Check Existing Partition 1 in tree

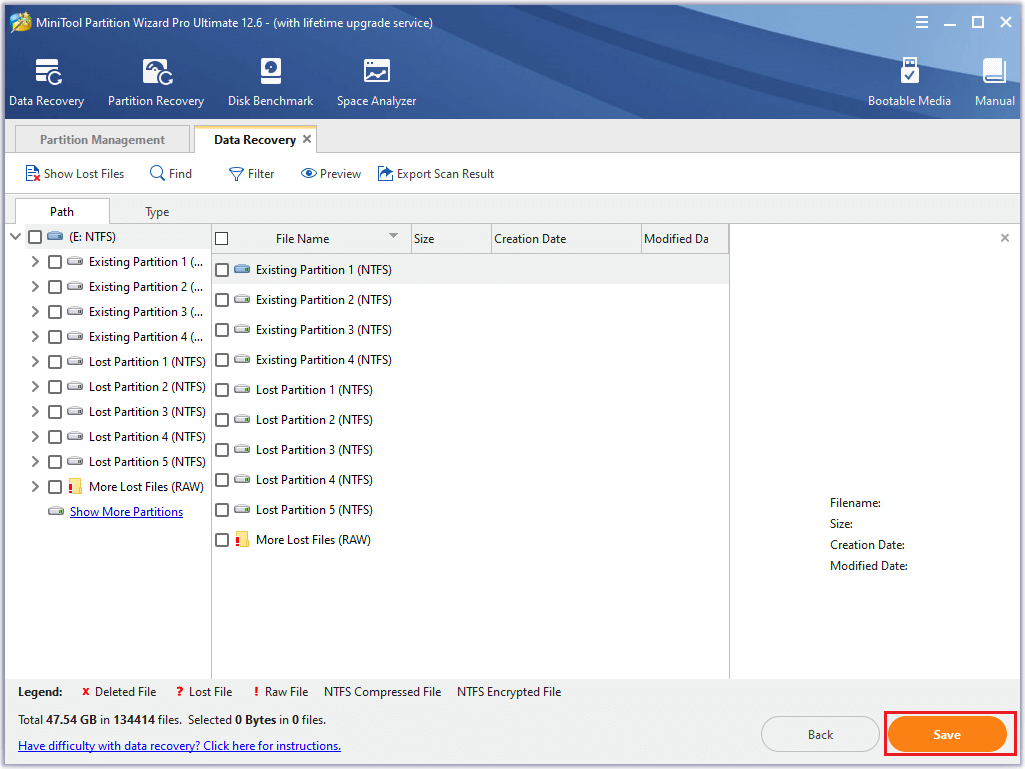[x=55, y=262]
